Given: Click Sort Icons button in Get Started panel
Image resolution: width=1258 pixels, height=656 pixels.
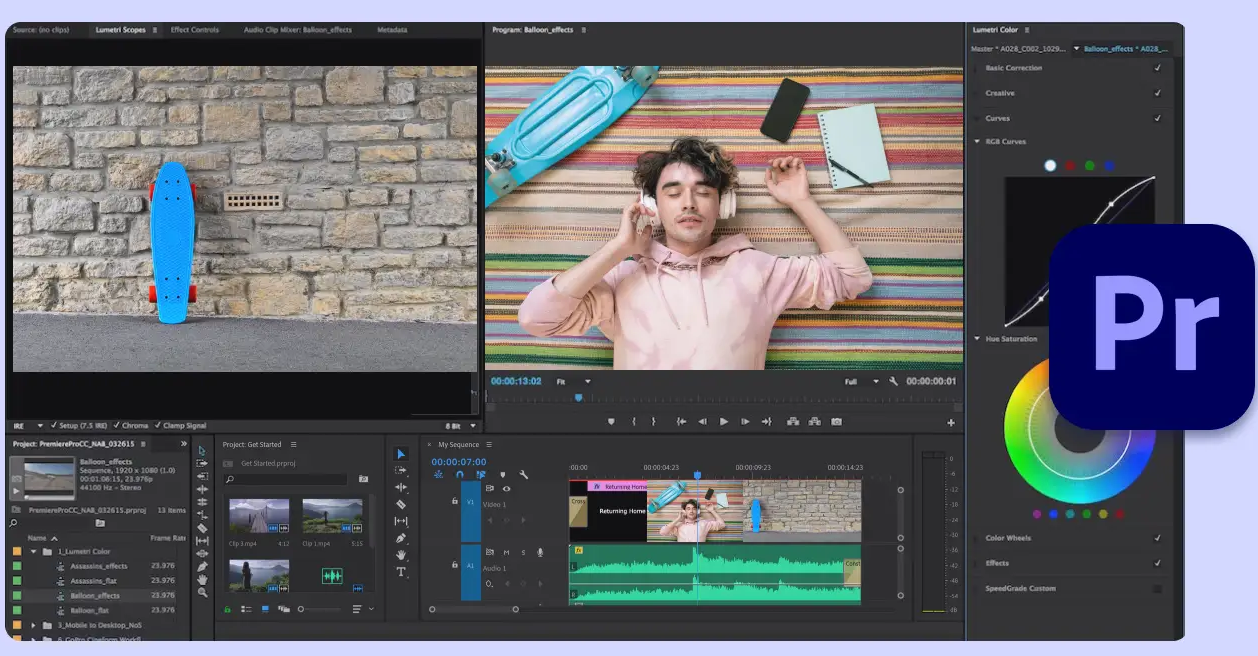Looking at the screenshot, I should click(357, 609).
